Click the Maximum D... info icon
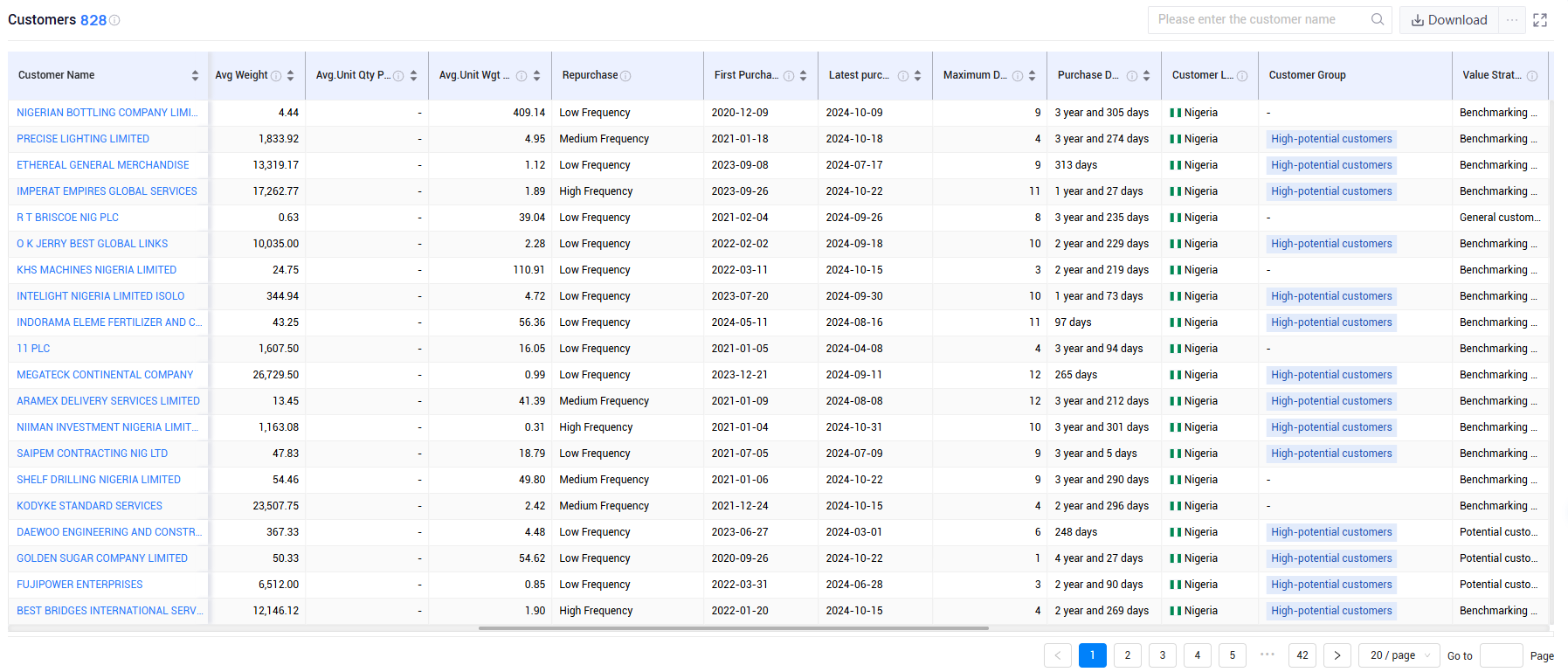The width and height of the screenshot is (1568, 672). (1018, 76)
